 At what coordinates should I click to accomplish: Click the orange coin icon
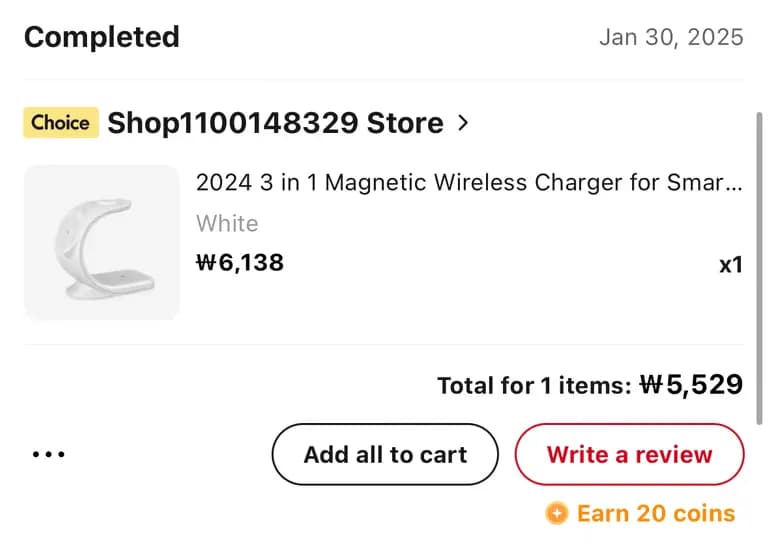(557, 514)
